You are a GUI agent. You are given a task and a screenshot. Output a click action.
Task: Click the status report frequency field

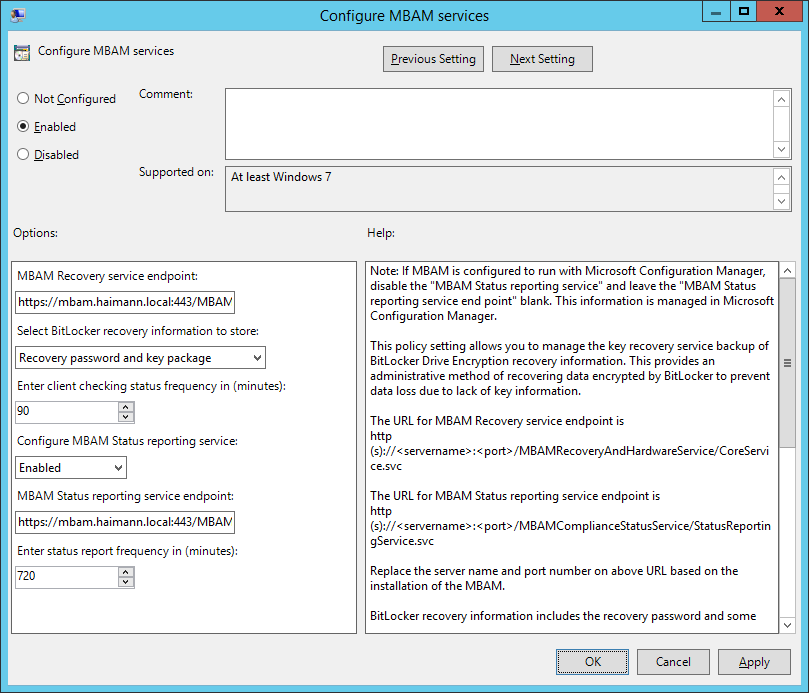pyautogui.click(x=67, y=576)
